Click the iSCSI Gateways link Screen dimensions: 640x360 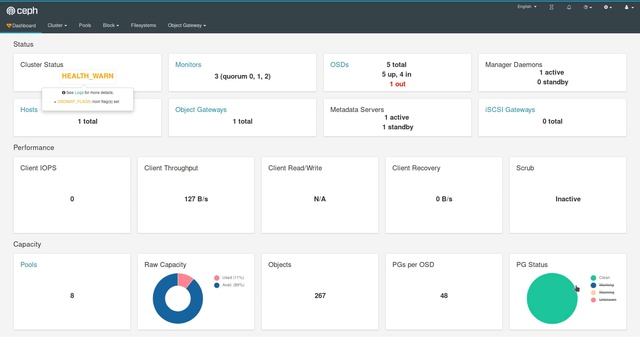coord(510,109)
